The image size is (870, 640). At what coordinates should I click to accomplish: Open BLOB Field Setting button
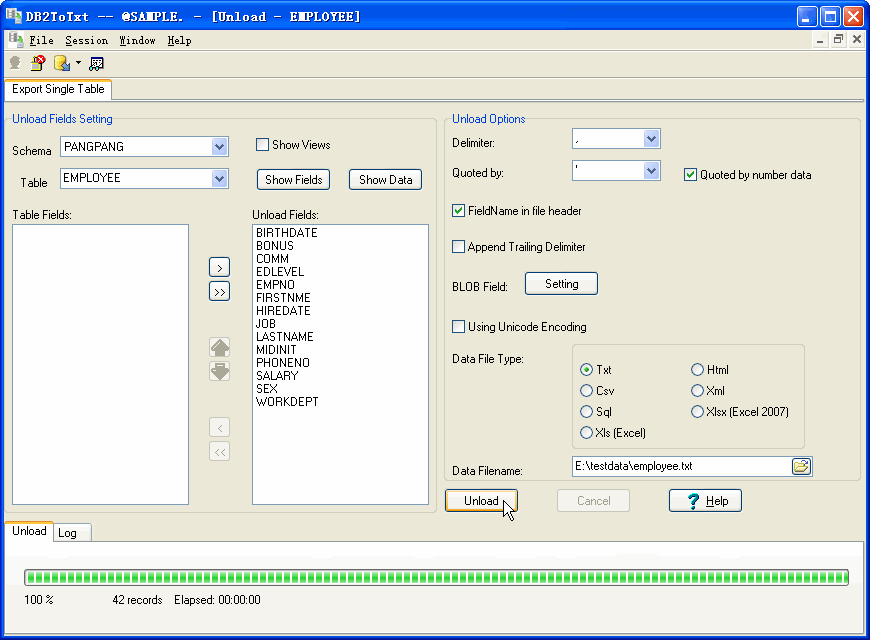click(x=562, y=284)
